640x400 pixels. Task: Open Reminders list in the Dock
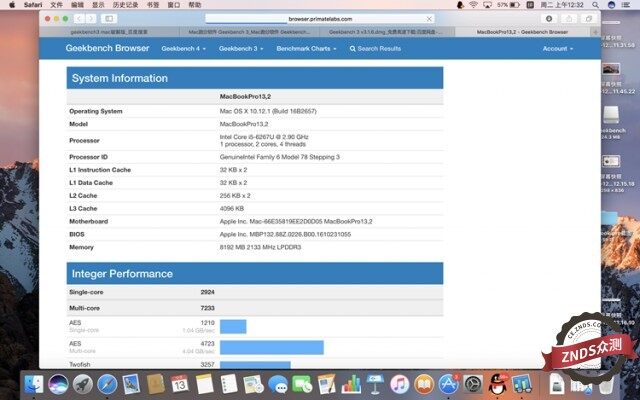point(229,384)
